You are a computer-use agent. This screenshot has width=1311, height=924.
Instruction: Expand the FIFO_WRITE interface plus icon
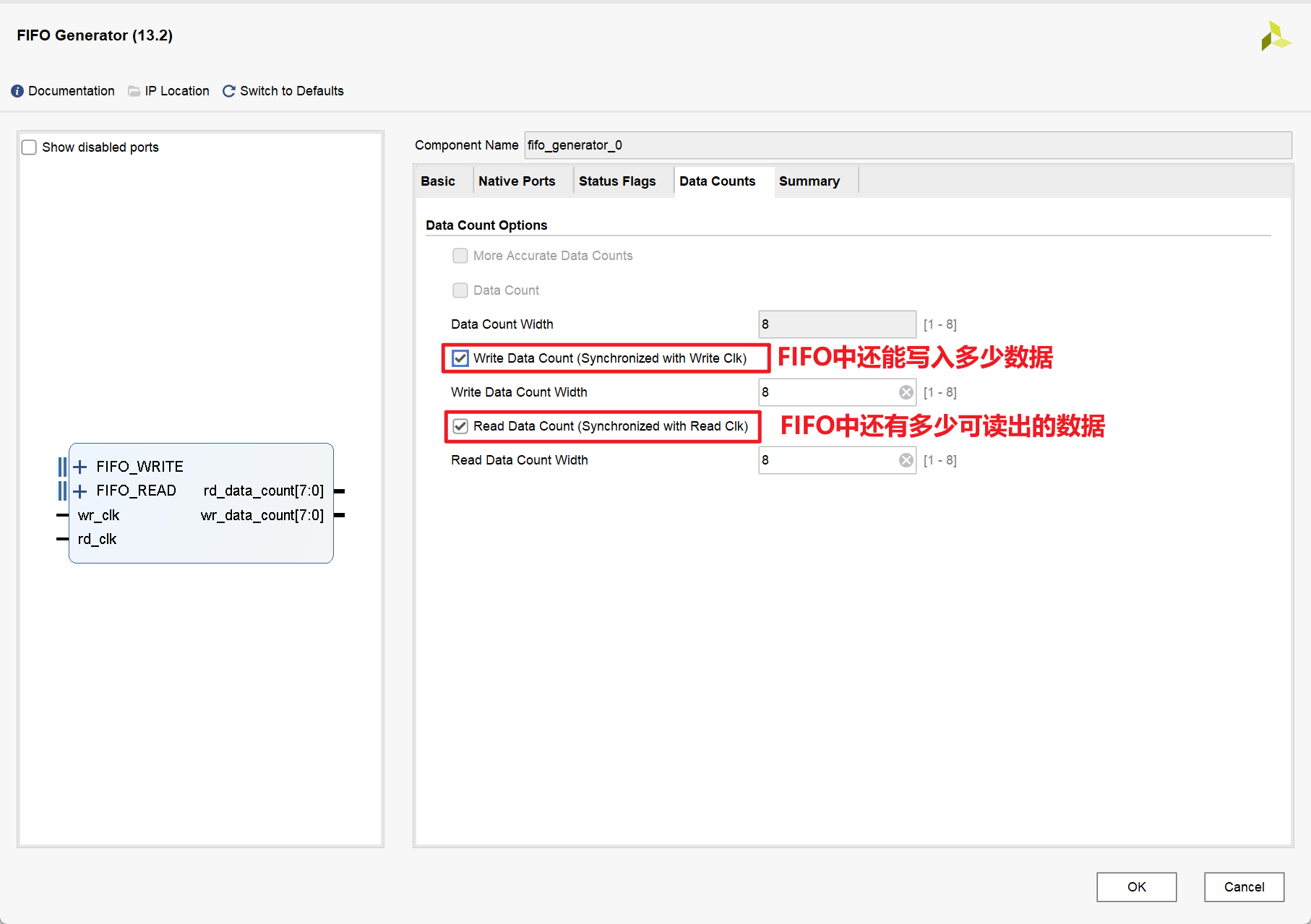[80, 467]
